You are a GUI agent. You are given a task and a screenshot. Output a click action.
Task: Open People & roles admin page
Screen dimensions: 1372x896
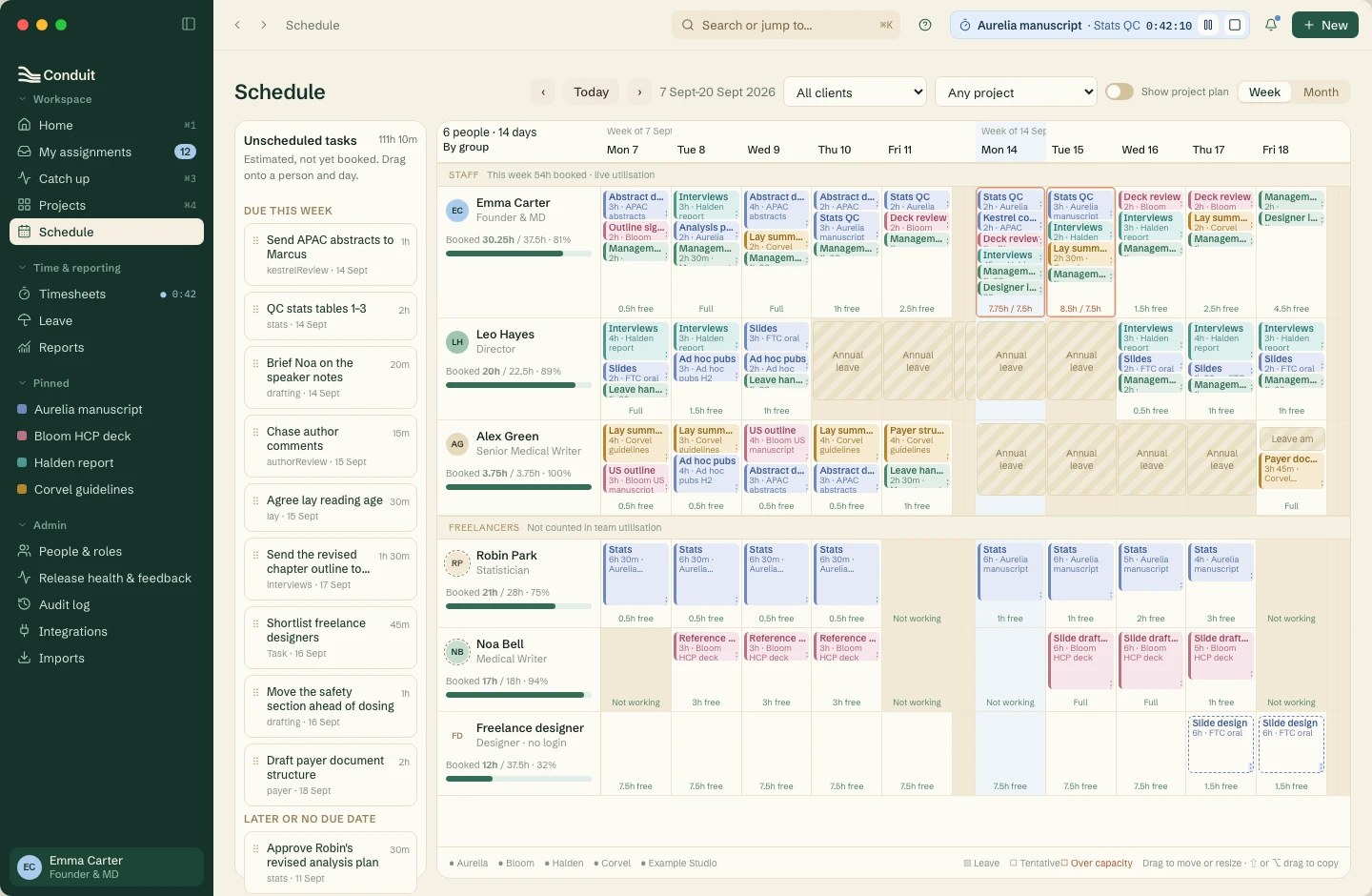(107, 551)
